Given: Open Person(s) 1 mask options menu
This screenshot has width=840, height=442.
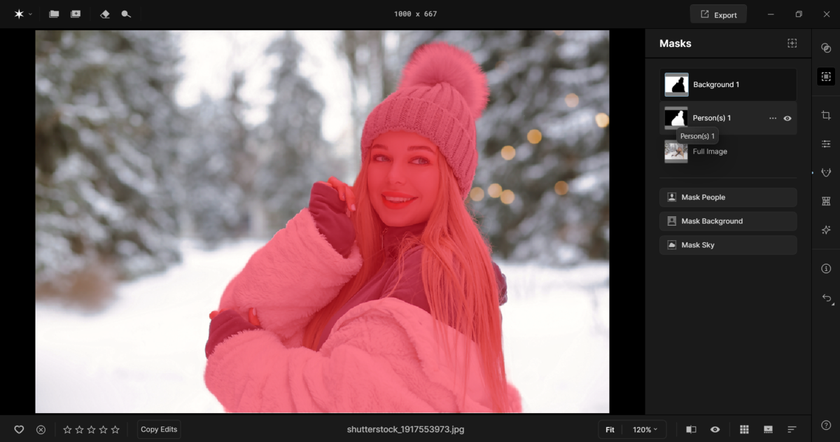Looking at the screenshot, I should pos(772,118).
